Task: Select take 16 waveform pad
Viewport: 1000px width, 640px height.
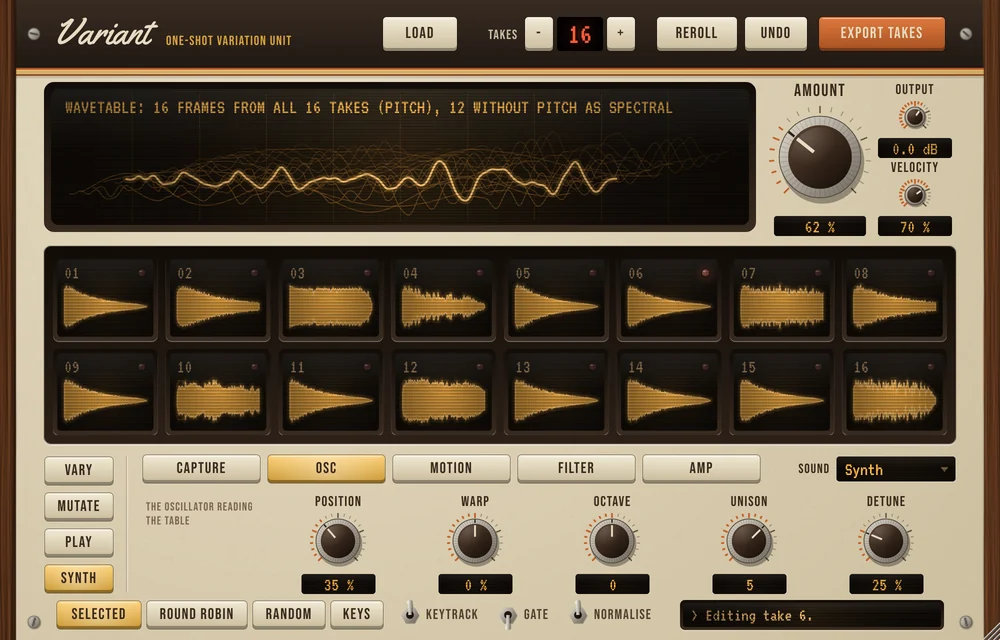Action: click(x=895, y=392)
